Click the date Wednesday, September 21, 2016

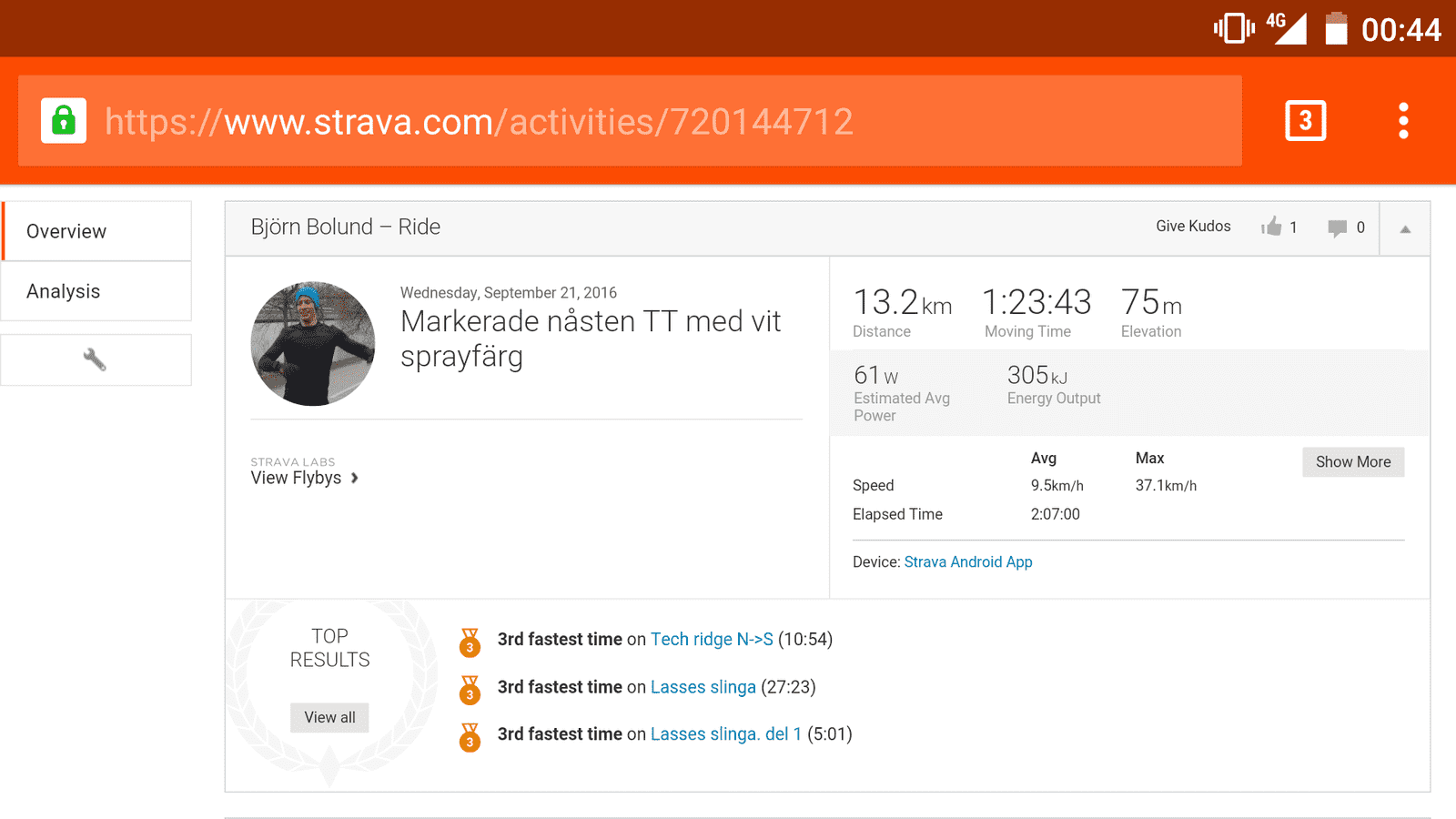coord(509,293)
